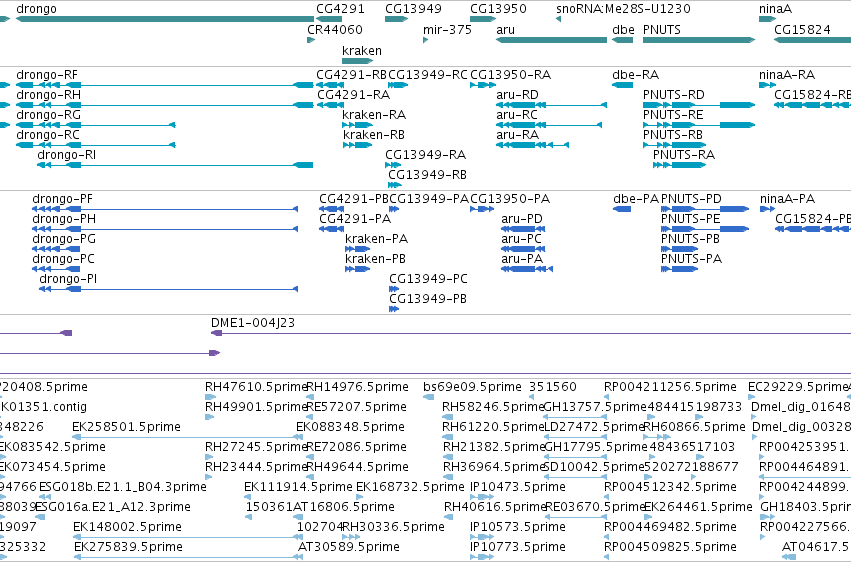The height and width of the screenshot is (562, 851).
Task: Select the drongo-RI transcript
Action: pyautogui.click(x=175, y=165)
